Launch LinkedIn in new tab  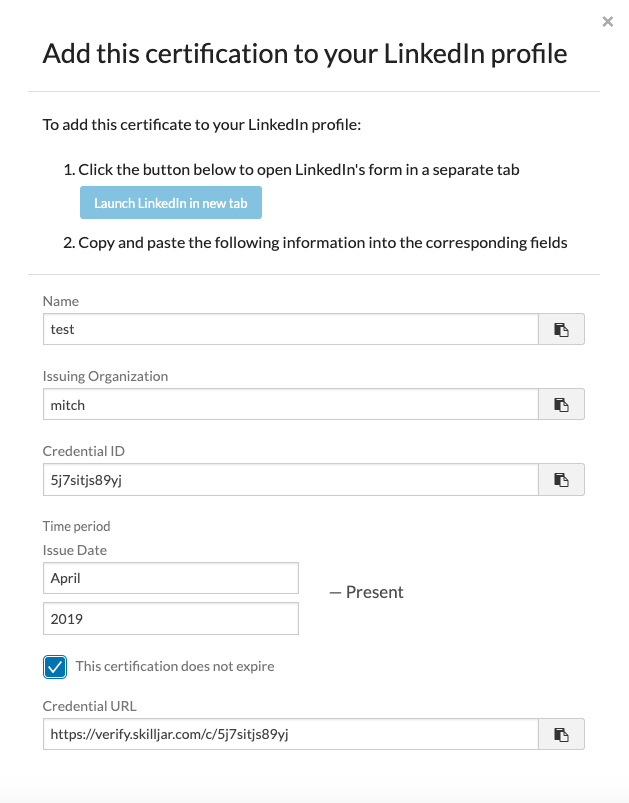pos(171,203)
